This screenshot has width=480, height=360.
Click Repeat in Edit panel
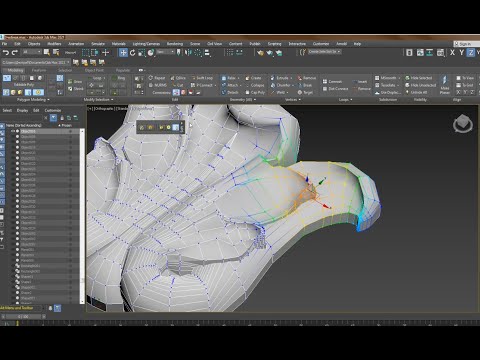click(157, 78)
